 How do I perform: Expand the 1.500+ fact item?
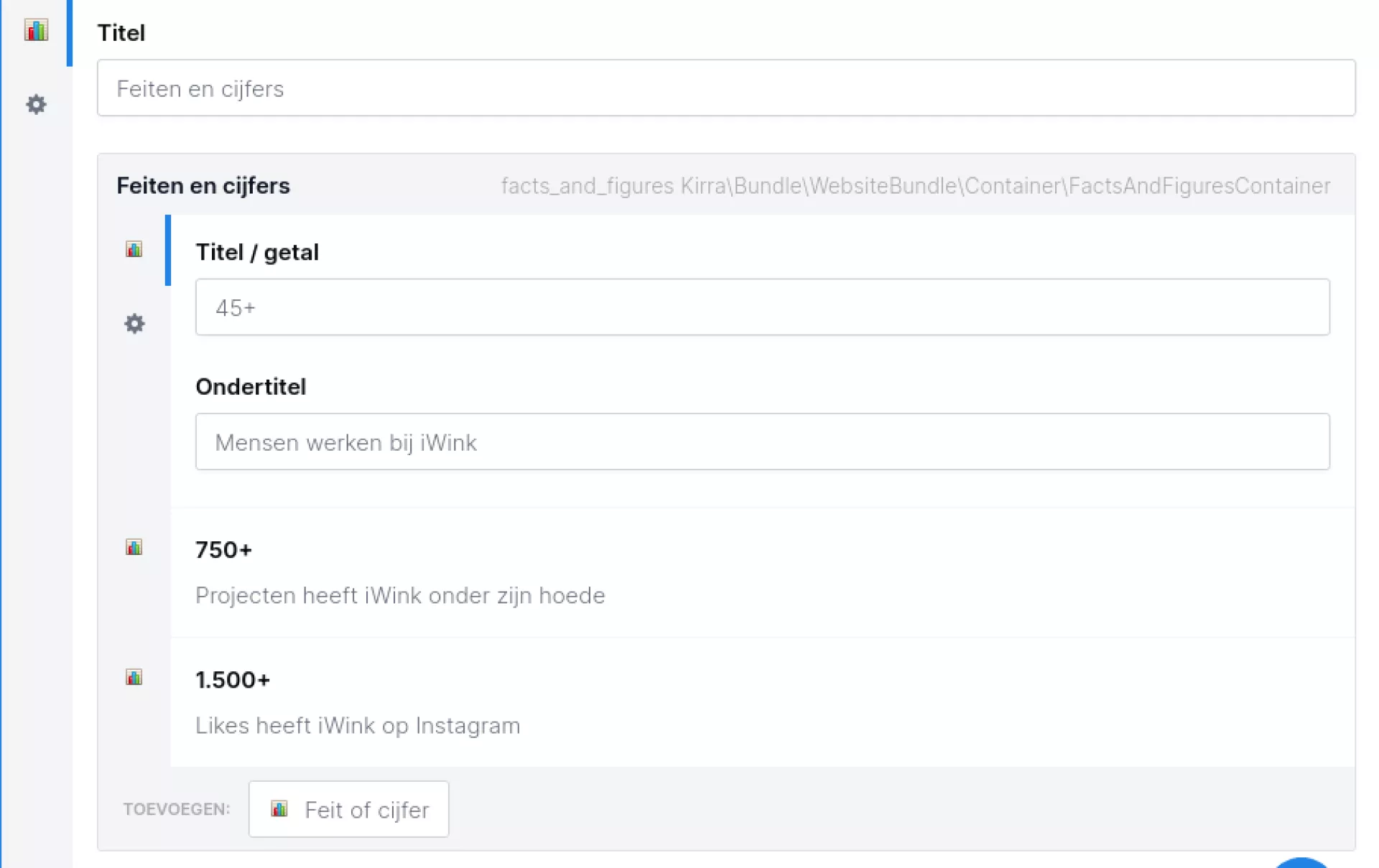click(233, 680)
